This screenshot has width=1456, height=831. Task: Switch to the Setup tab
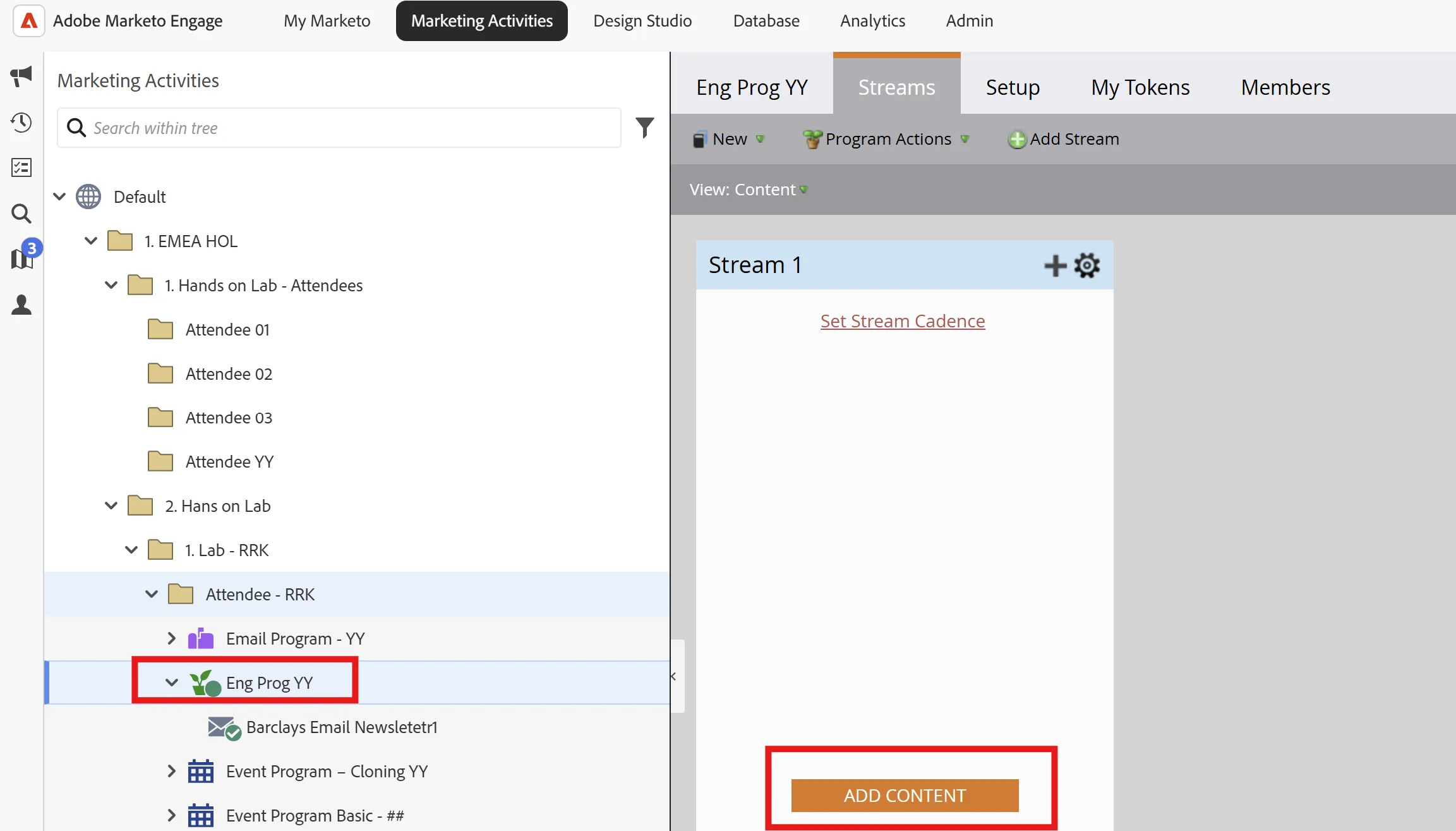(1013, 87)
